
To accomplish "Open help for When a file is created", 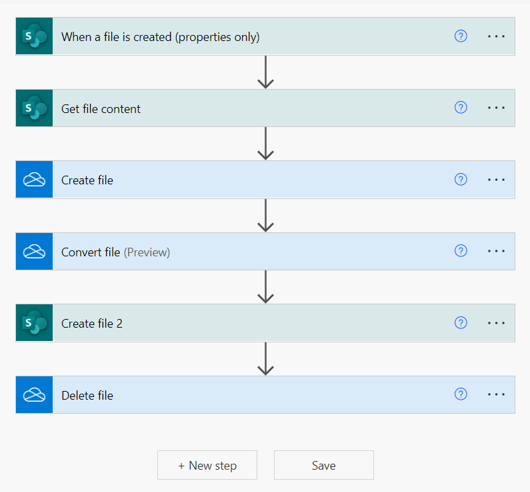I will (x=461, y=36).
